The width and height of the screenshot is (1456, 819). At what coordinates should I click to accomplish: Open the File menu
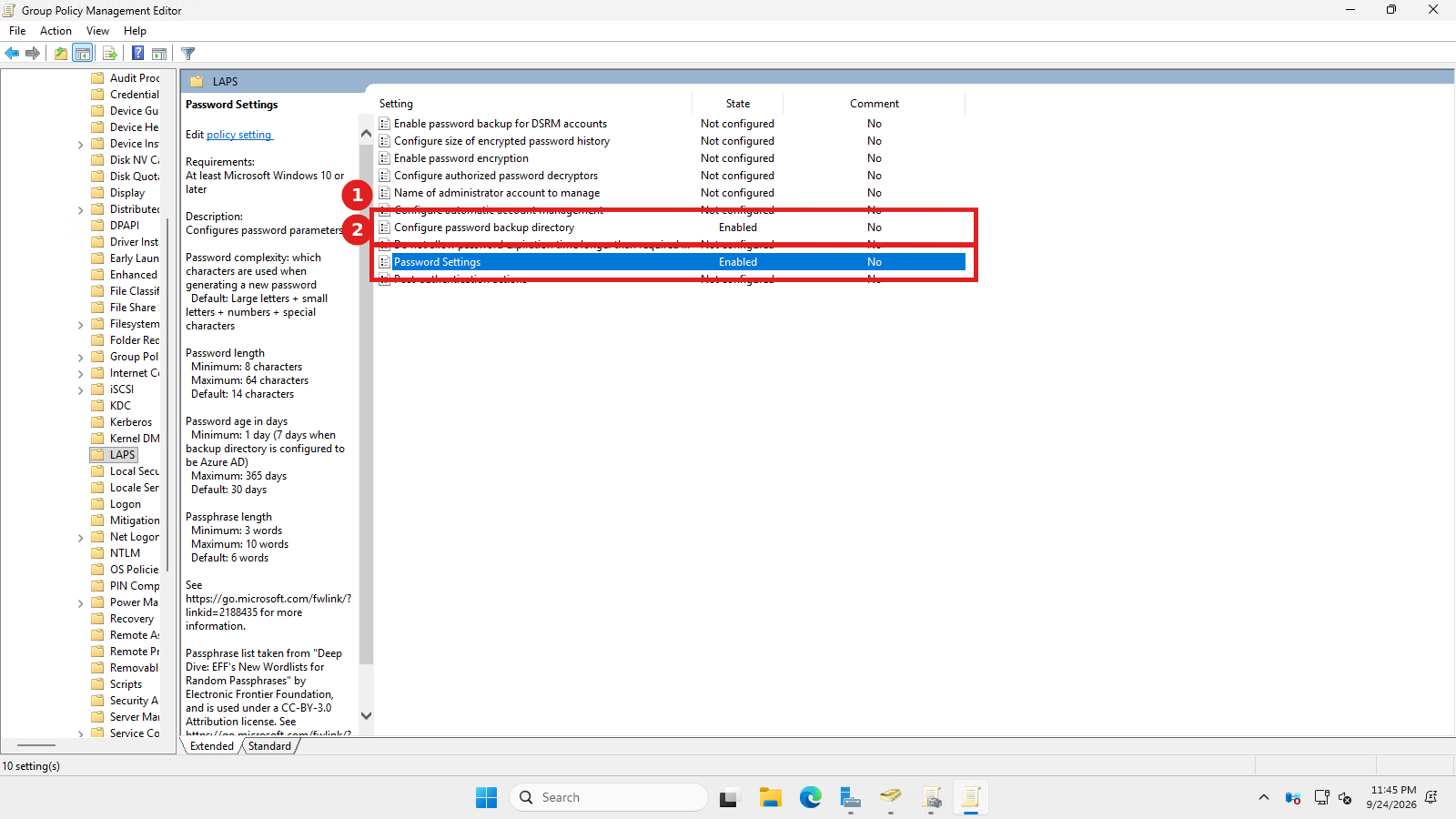click(x=17, y=31)
